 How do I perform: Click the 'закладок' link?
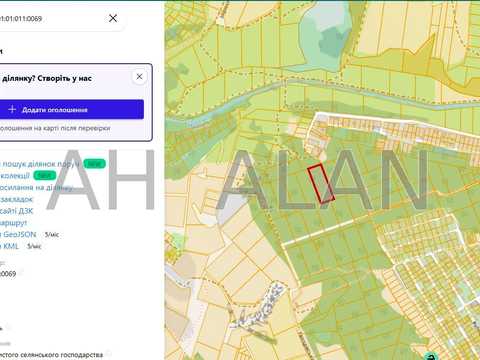point(17,199)
